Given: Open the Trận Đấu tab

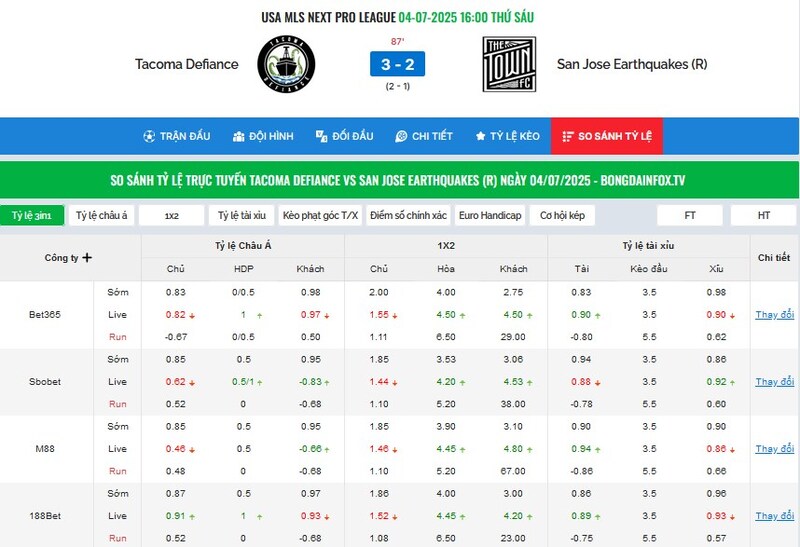Looking at the screenshot, I should point(177,136).
